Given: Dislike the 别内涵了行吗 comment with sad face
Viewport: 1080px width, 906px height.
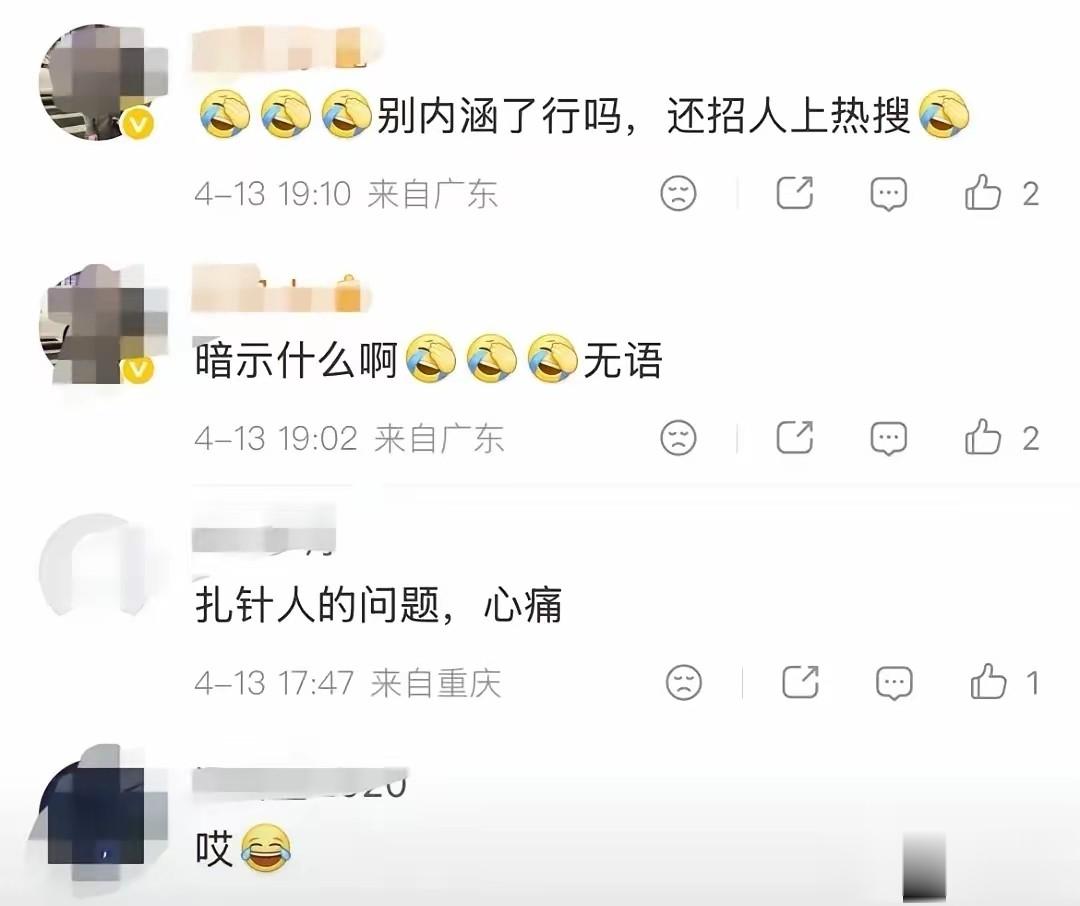Looking at the screenshot, I should point(678,193).
